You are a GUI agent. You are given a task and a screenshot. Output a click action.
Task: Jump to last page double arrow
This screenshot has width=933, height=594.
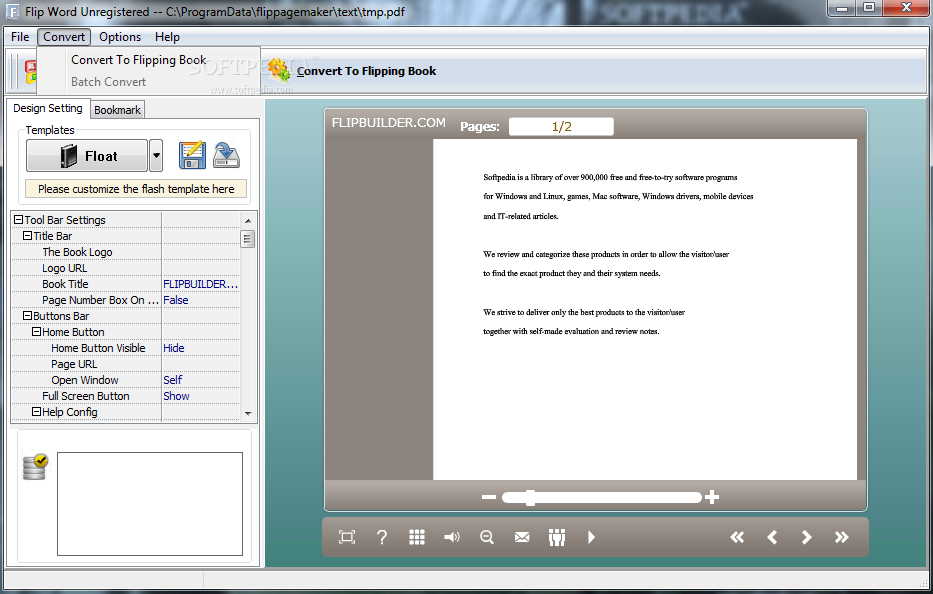[x=841, y=537]
